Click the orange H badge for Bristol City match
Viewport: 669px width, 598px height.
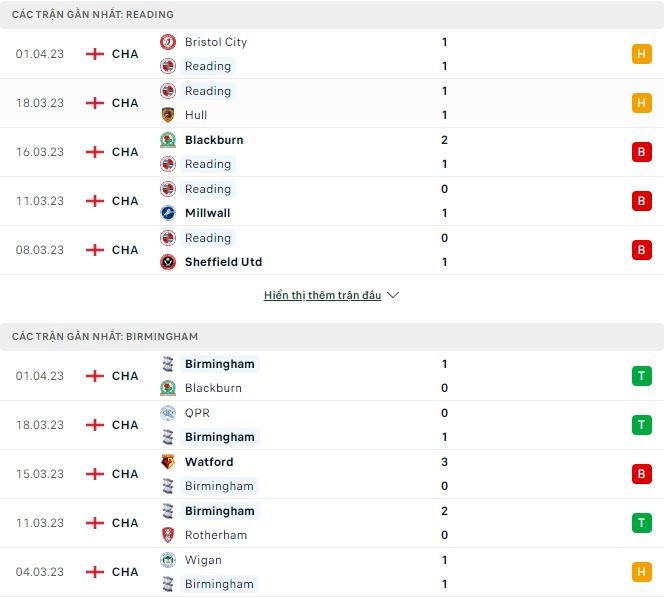(x=641, y=54)
